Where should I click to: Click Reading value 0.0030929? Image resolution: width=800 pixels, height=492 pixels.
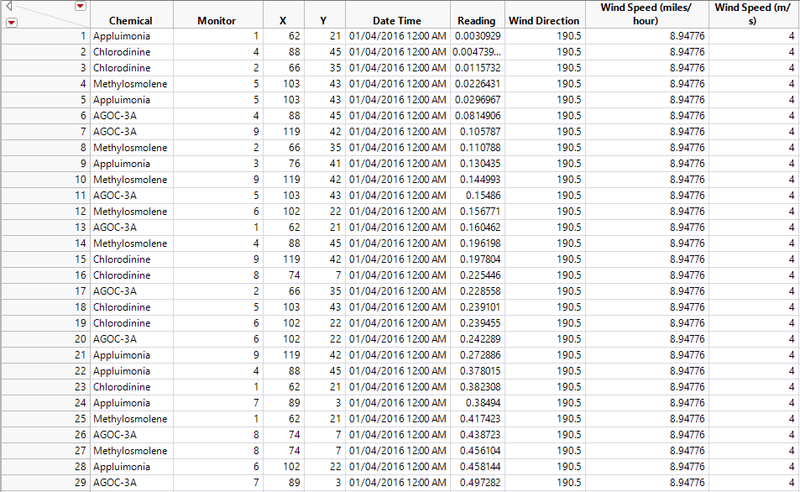tap(478, 36)
